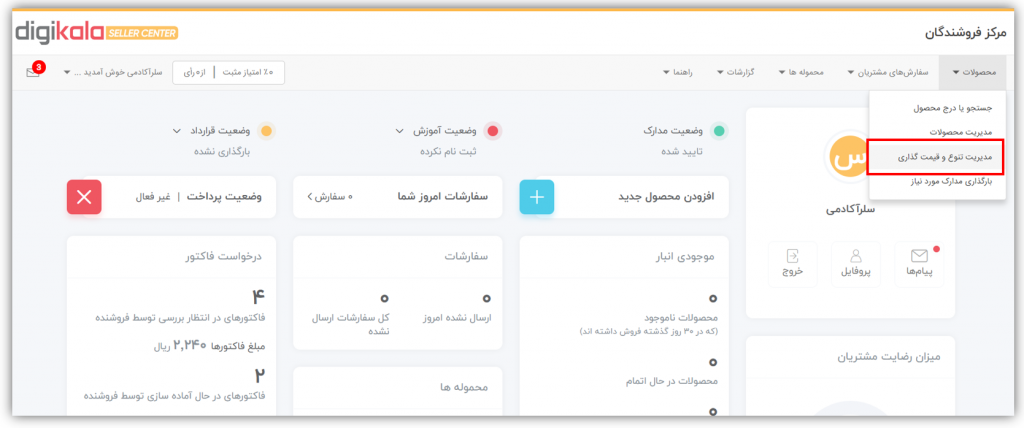
Task: Open the سفارش‌های مشتریان dropdown menu
Action: coord(888,72)
